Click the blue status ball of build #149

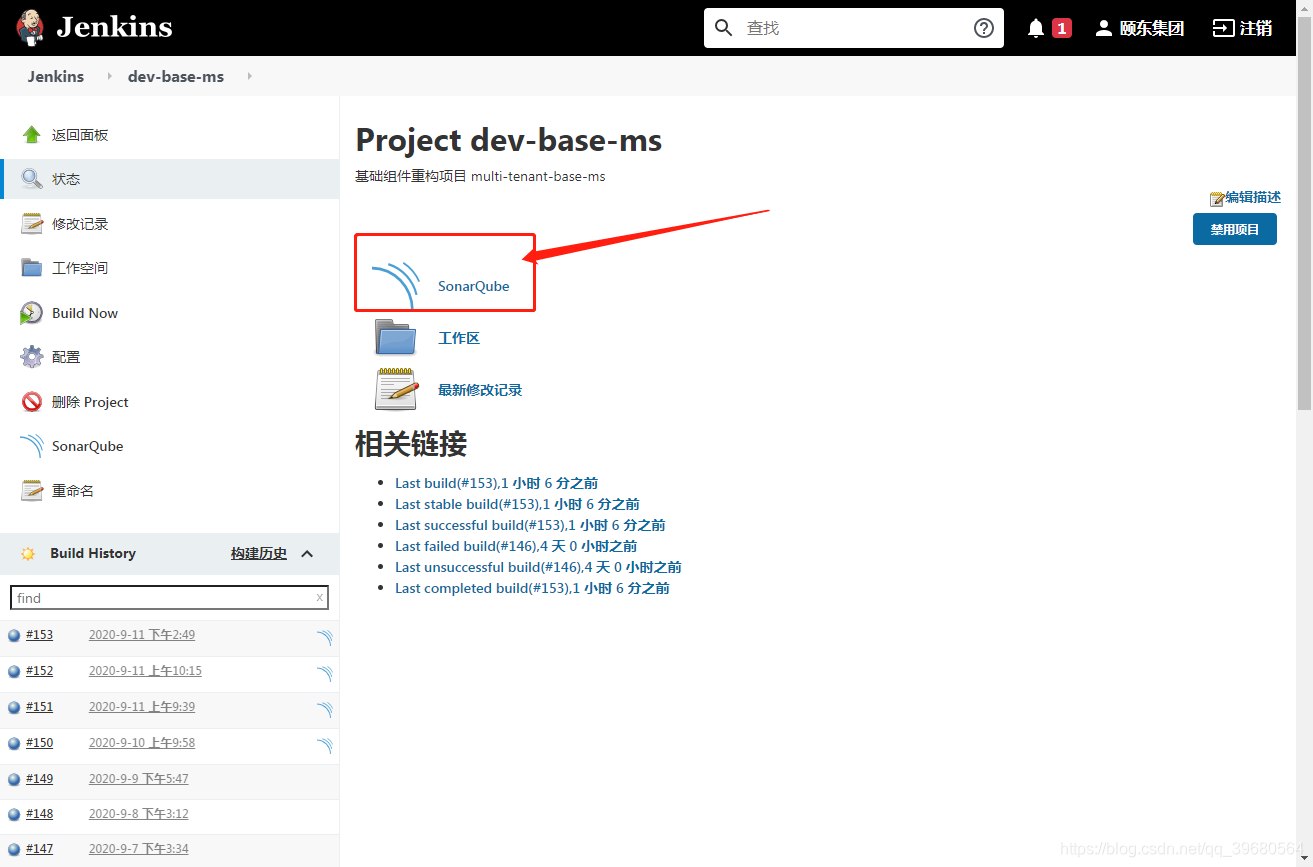[x=14, y=780]
